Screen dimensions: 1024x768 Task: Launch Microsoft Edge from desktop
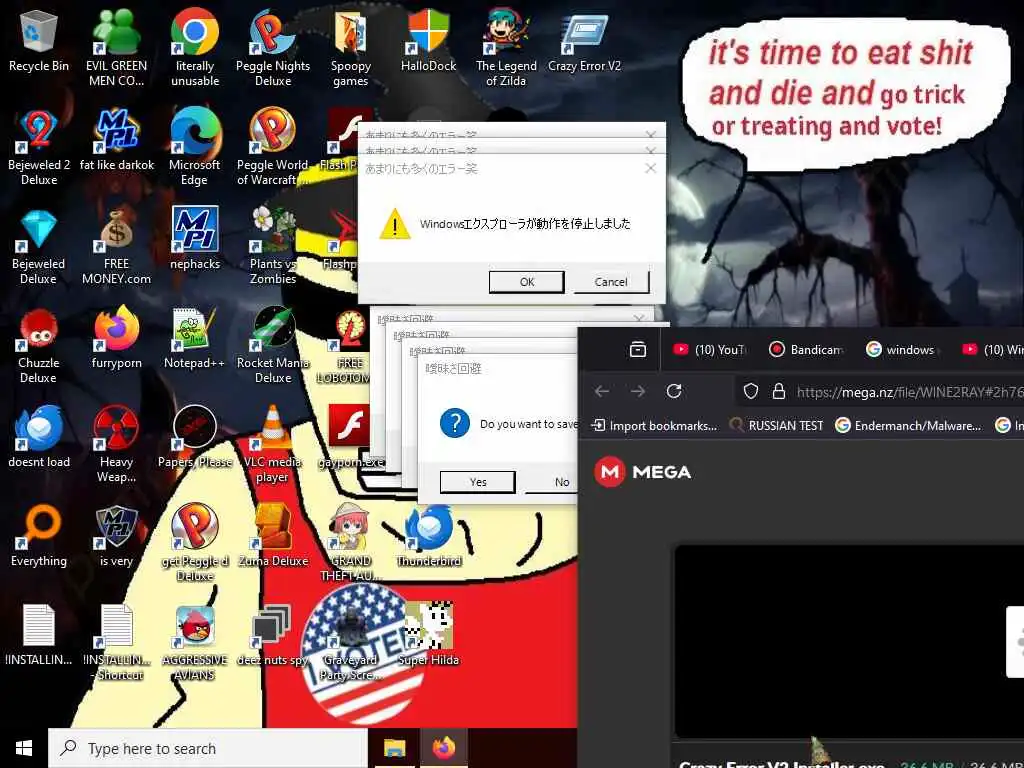tap(195, 147)
